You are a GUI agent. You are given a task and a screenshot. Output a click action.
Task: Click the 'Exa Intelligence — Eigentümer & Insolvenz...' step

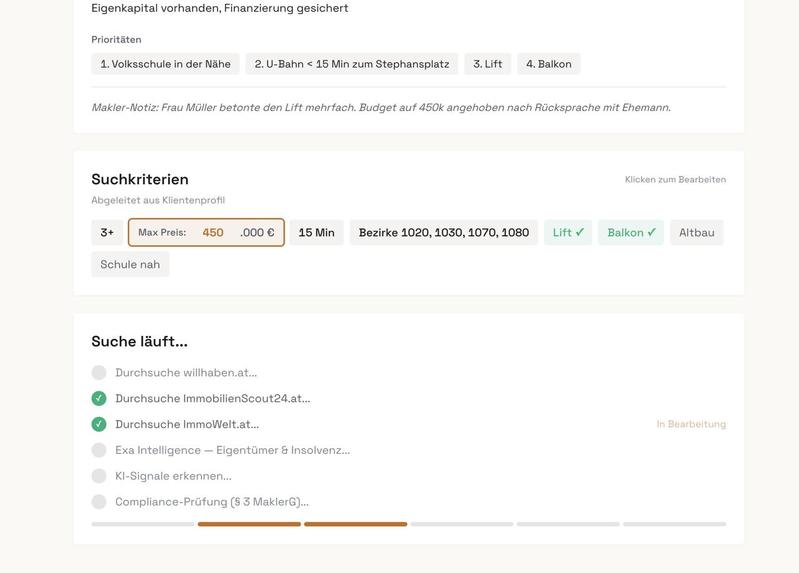(232, 450)
